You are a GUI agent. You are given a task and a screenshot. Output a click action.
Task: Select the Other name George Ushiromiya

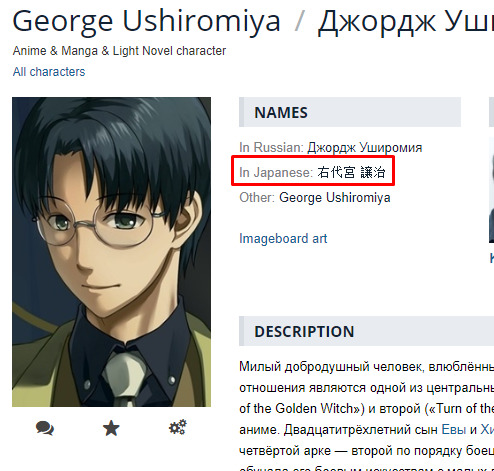[x=335, y=198]
